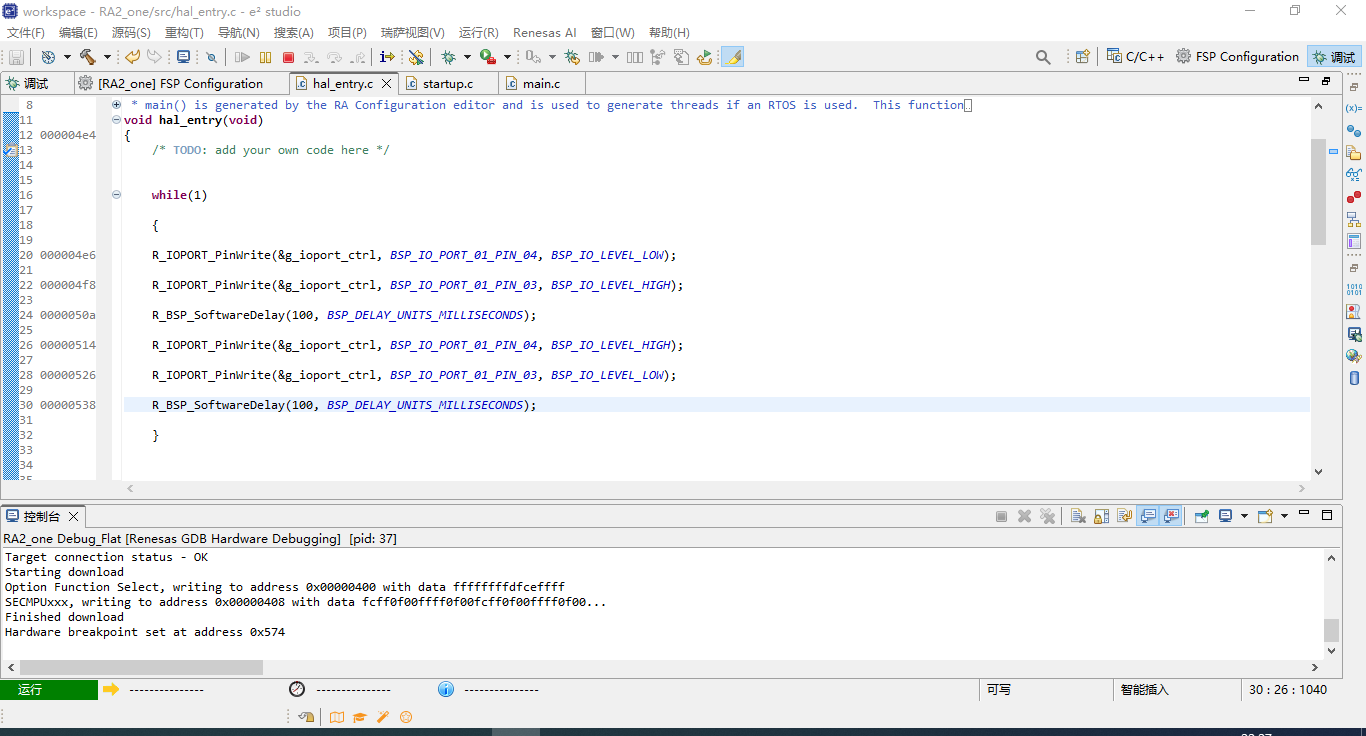Click the clock icon in status bar
The width and height of the screenshot is (1366, 736).
click(297, 689)
